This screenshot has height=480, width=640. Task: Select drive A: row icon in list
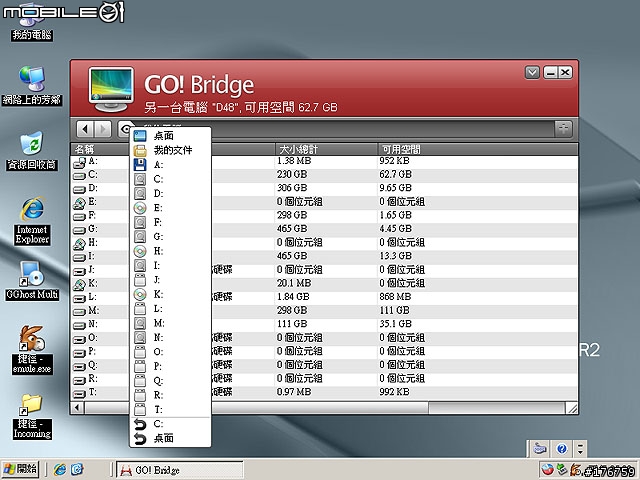79,162
